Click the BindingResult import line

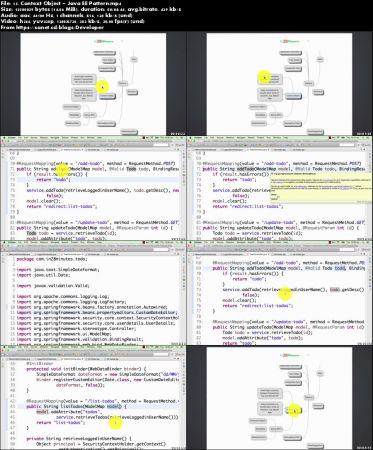click(x=80, y=339)
